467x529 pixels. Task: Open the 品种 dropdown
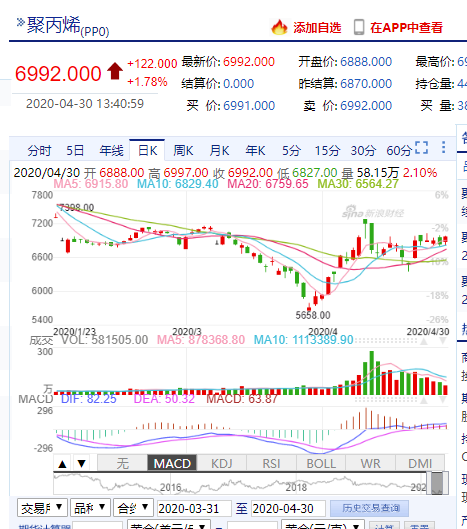[90, 508]
